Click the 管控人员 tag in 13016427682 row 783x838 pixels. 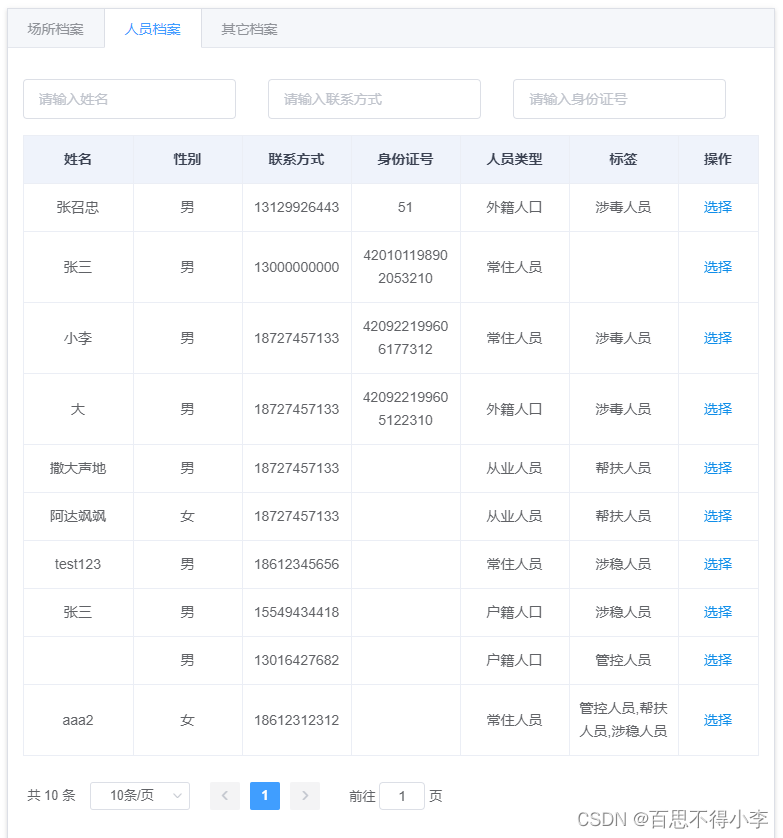pyautogui.click(x=624, y=661)
